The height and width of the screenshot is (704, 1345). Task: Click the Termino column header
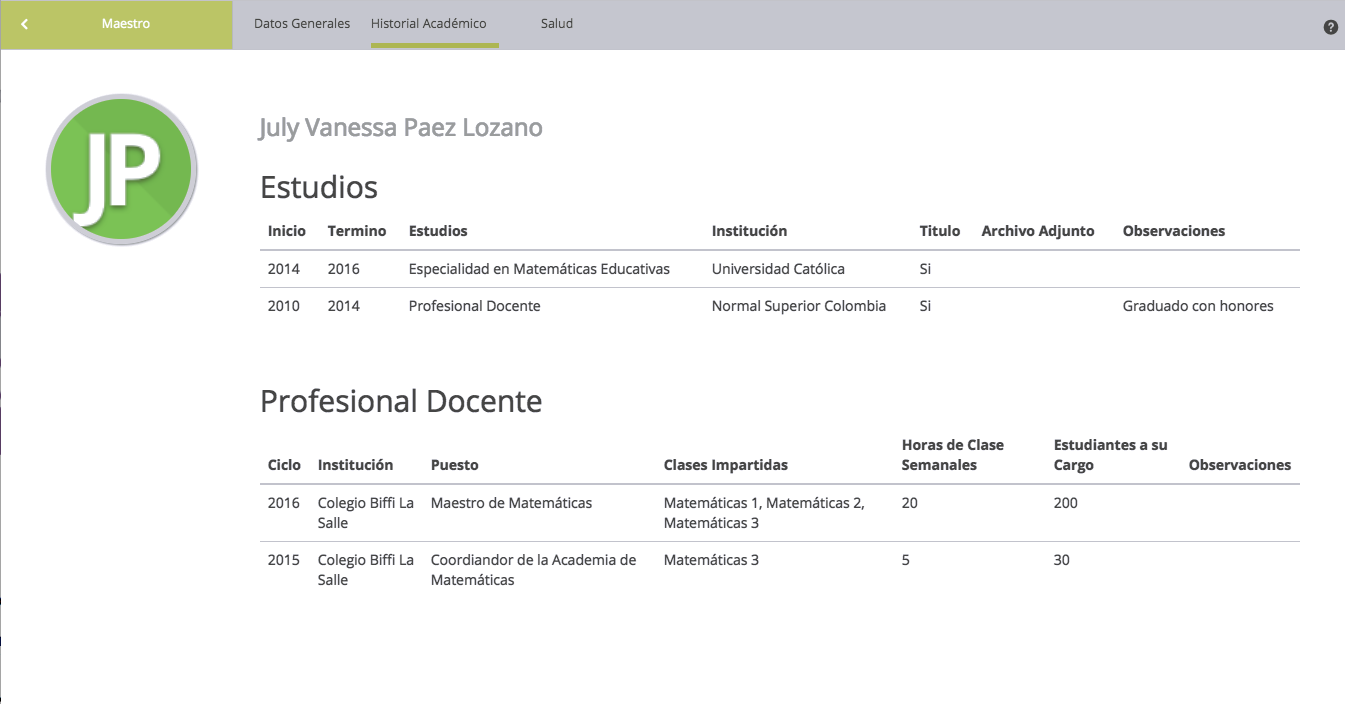356,231
